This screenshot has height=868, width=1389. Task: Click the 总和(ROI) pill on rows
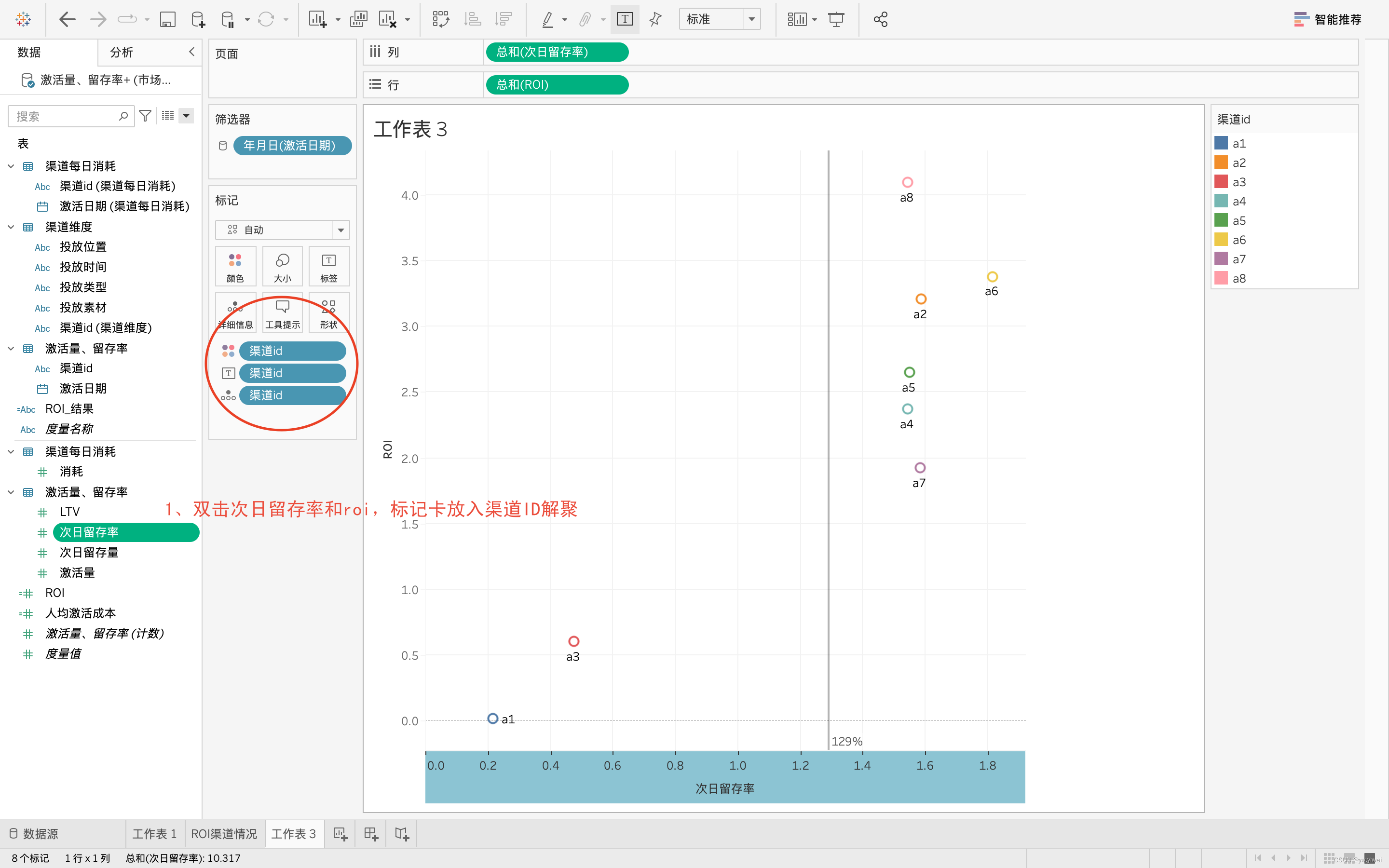[557, 85]
